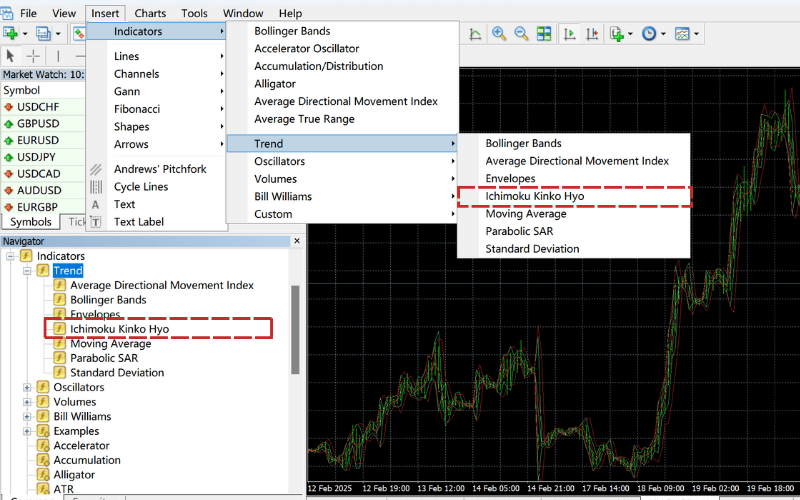Select Ichimoku Kinko Hyo in Trend submenu
800x500 pixels.
click(534, 196)
